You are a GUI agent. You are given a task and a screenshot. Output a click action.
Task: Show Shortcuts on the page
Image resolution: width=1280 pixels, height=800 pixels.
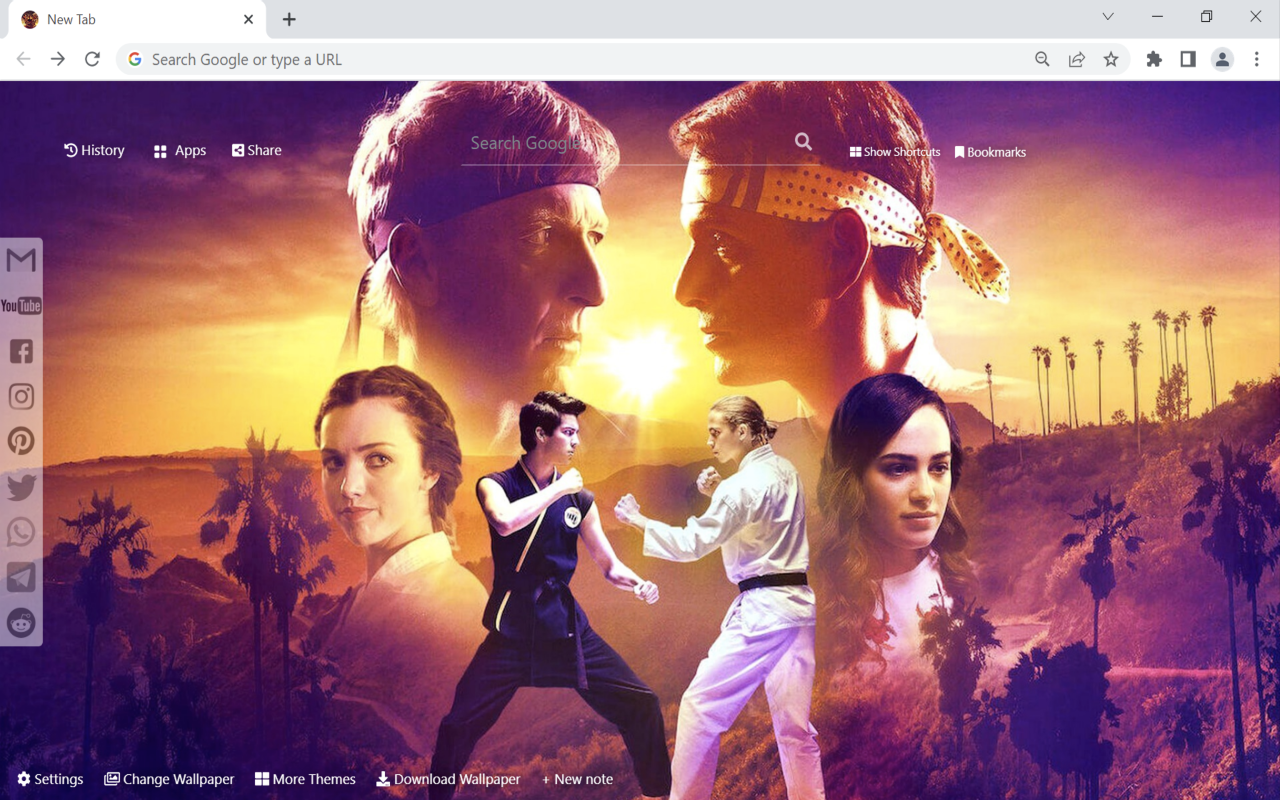[895, 152]
